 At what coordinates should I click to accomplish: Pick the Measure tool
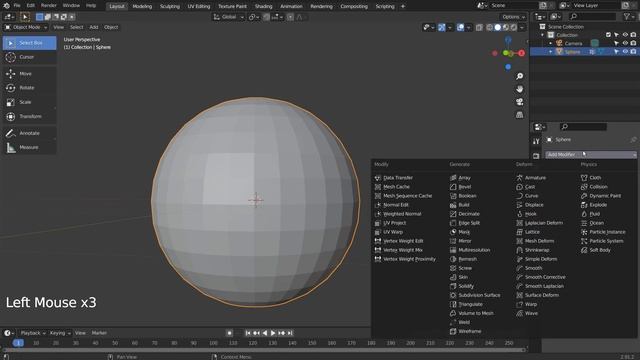tap(29, 147)
